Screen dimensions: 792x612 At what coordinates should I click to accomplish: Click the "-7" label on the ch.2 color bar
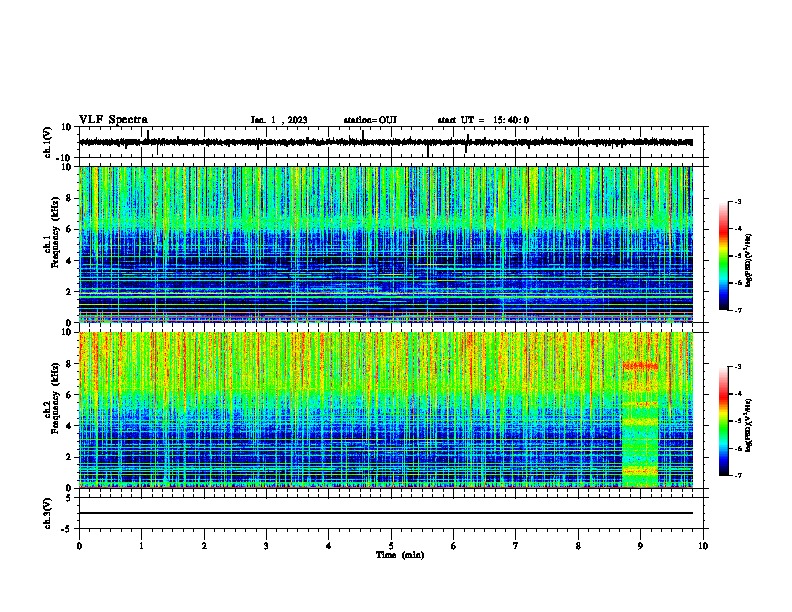(x=737, y=475)
